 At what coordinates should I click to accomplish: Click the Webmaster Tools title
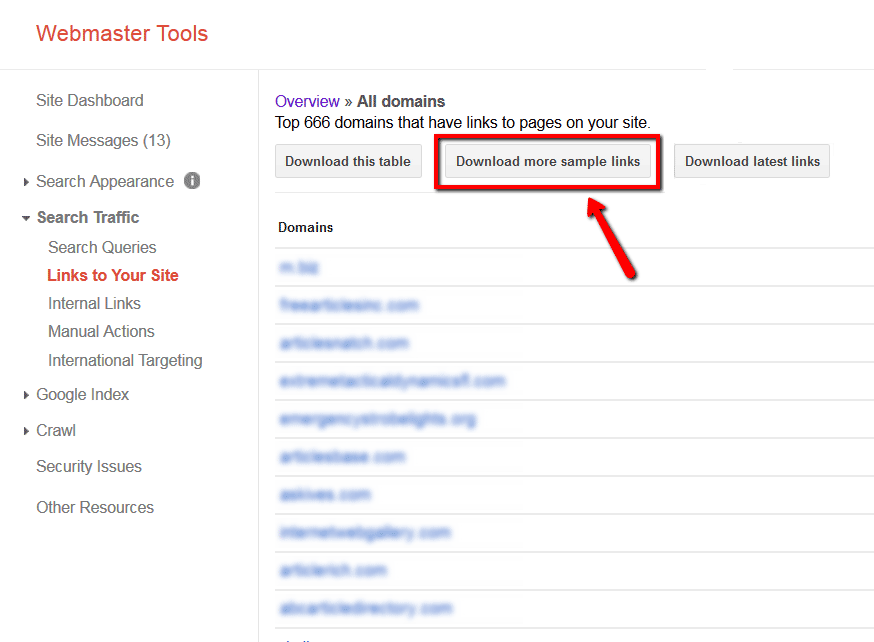tap(122, 33)
